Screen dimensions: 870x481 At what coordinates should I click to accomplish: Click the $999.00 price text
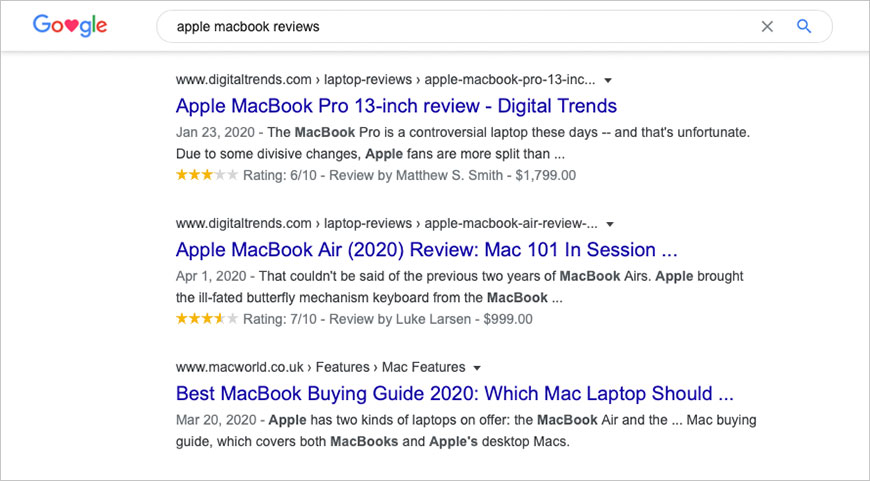[x=508, y=319]
